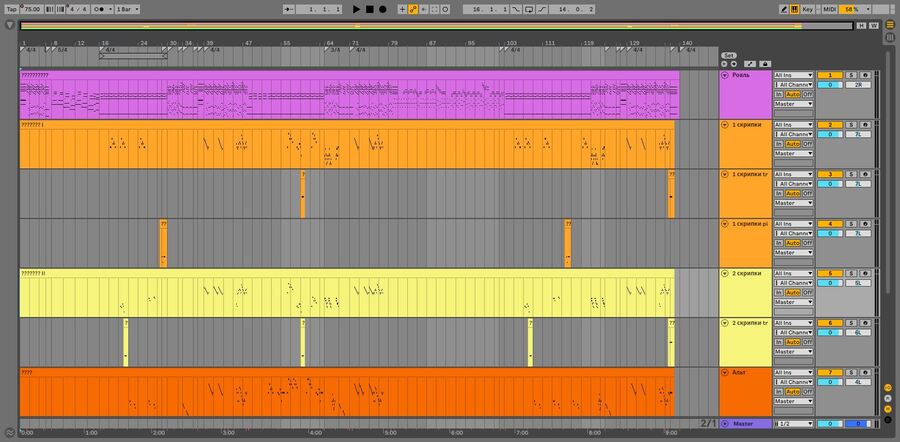
Task: Toggle Computer MIDI Keyboard icon
Action: 794,9
